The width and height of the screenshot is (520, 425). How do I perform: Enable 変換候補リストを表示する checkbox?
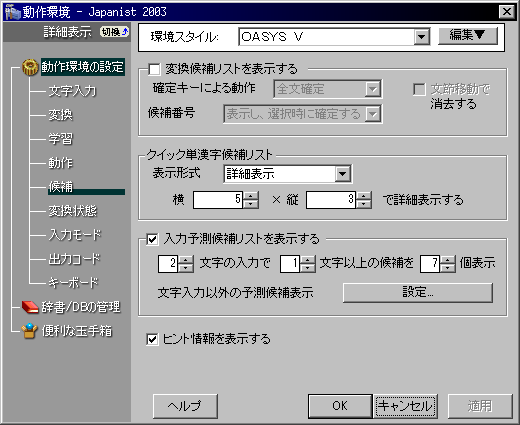(154, 69)
